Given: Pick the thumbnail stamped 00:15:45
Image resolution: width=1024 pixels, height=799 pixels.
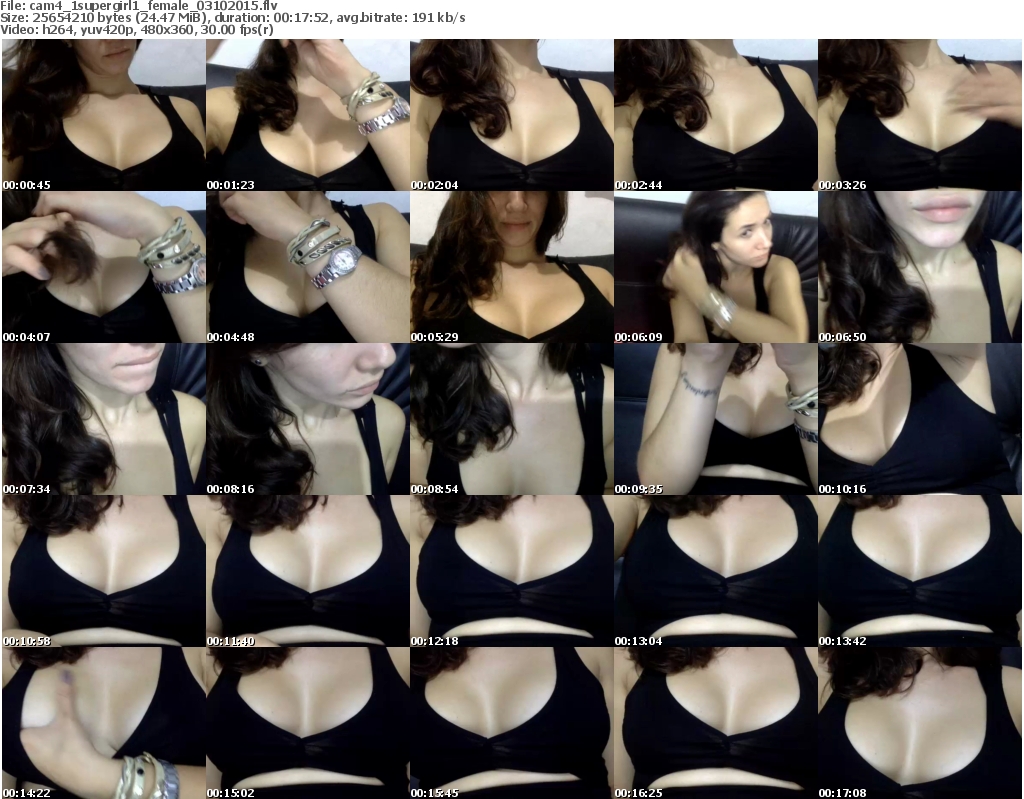Looking at the screenshot, I should pyautogui.click(x=511, y=723).
